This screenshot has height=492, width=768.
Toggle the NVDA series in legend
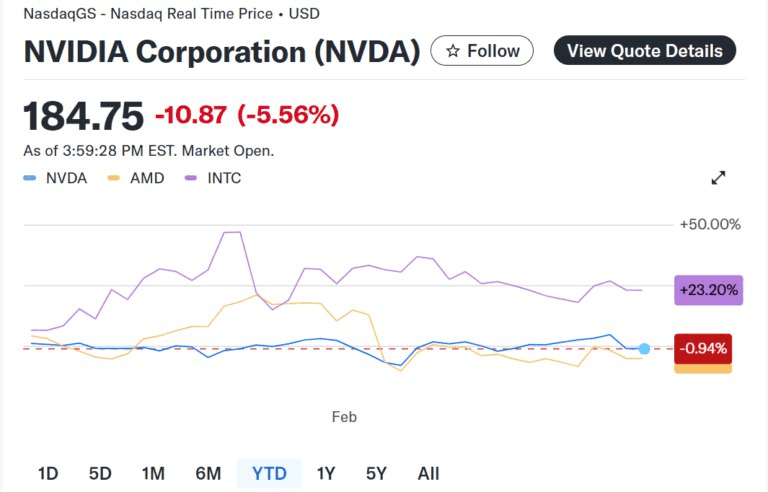56,178
